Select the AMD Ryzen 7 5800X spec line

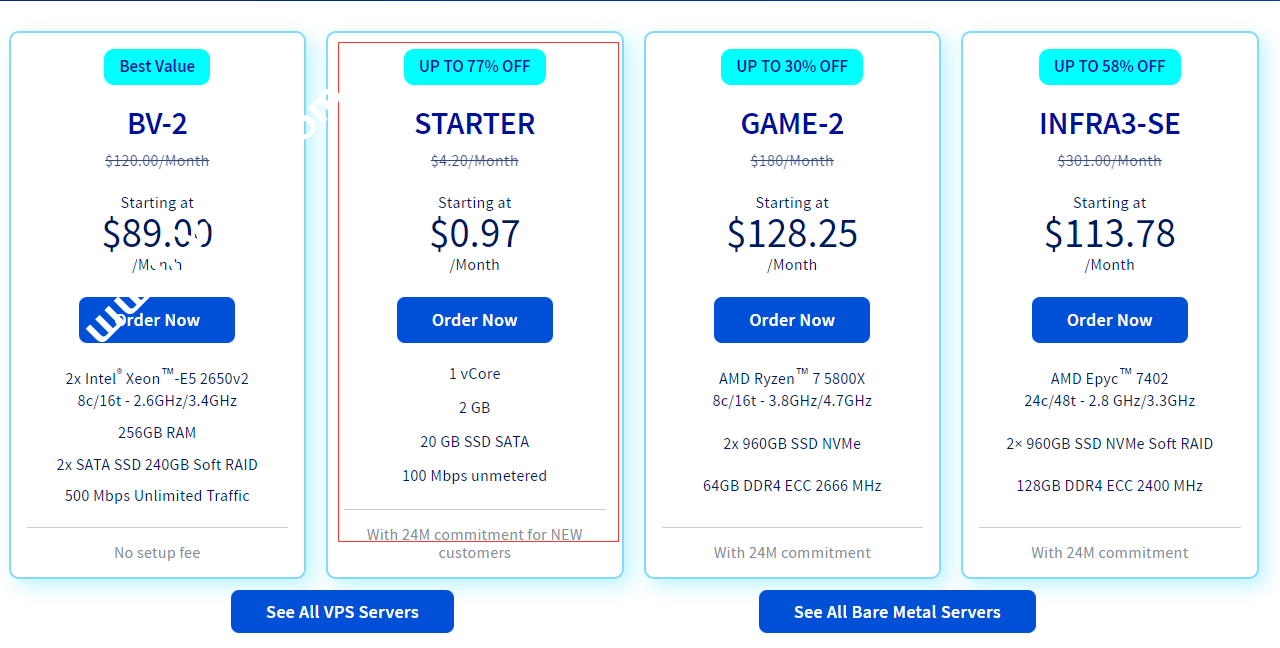[x=792, y=379]
